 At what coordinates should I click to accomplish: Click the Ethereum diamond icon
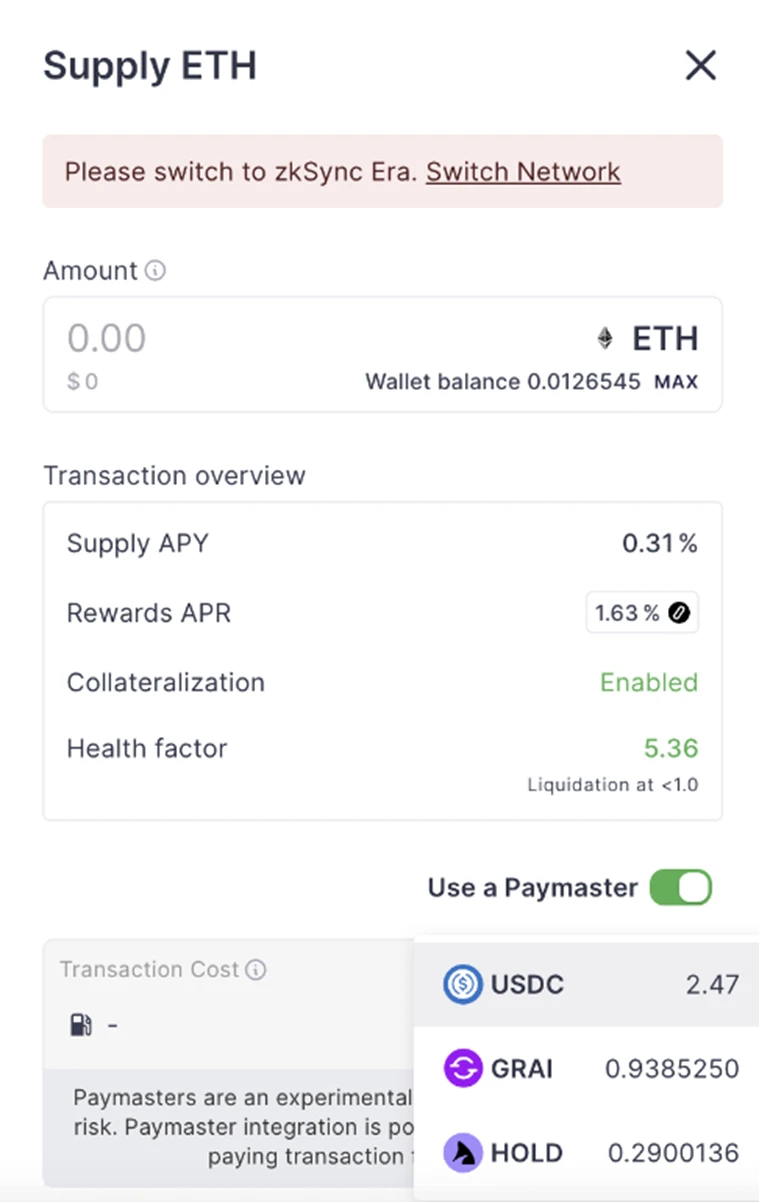pos(605,339)
